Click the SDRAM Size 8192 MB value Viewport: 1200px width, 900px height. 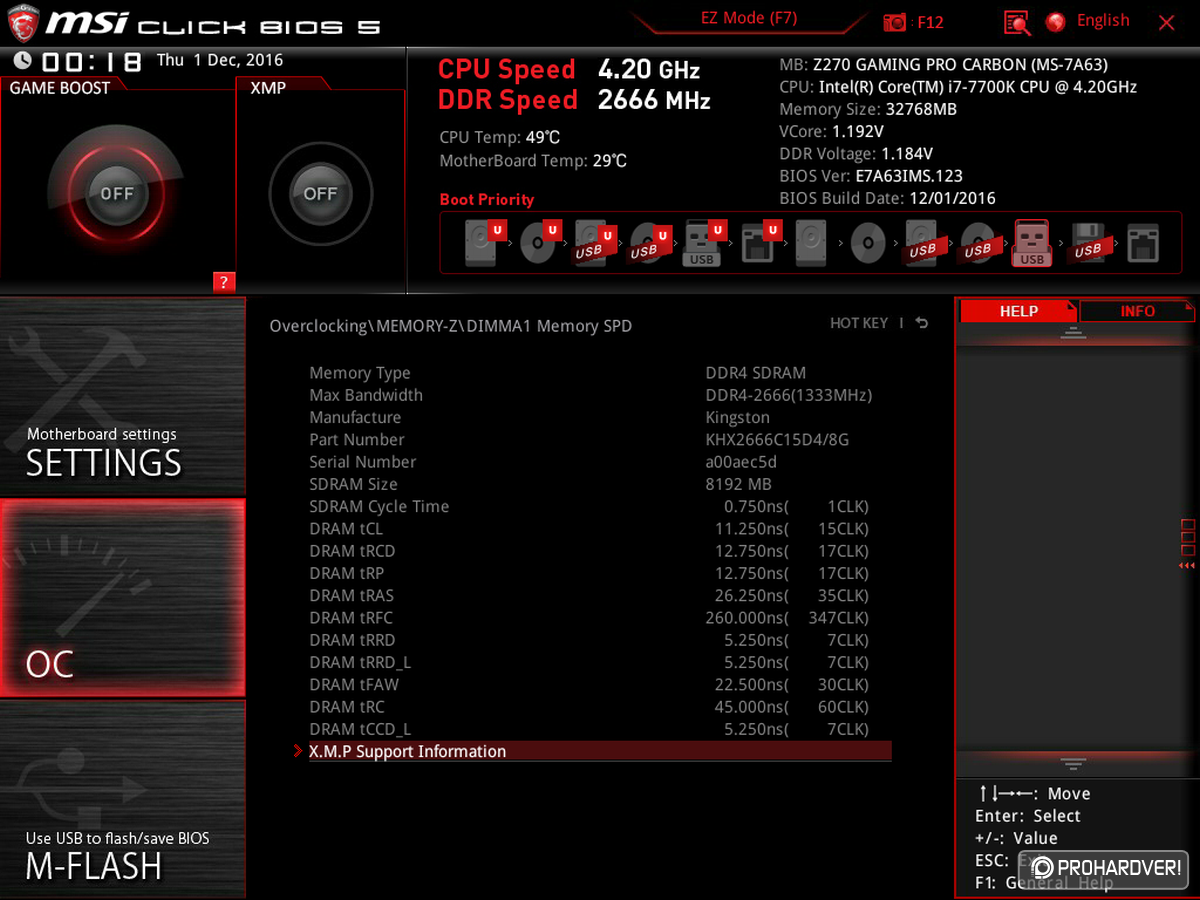tap(738, 484)
